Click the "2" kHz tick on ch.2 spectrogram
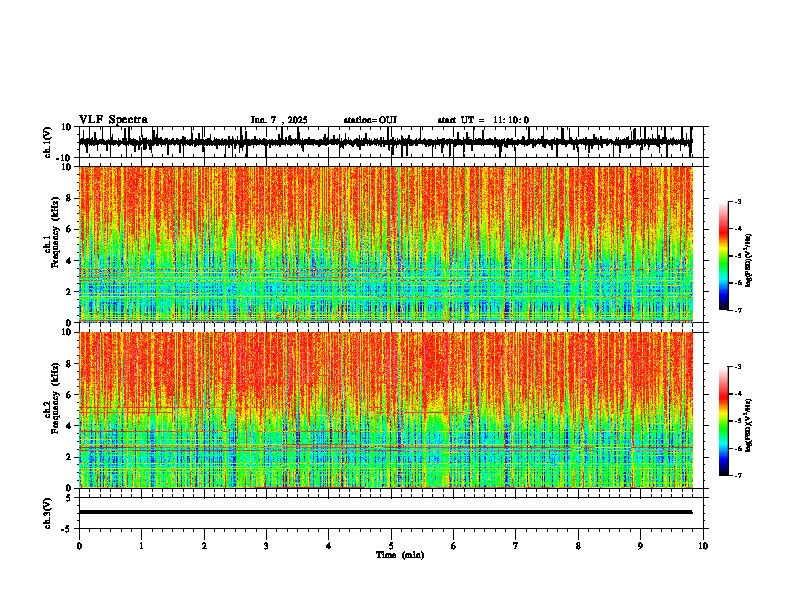792x612 pixels. pos(70,457)
